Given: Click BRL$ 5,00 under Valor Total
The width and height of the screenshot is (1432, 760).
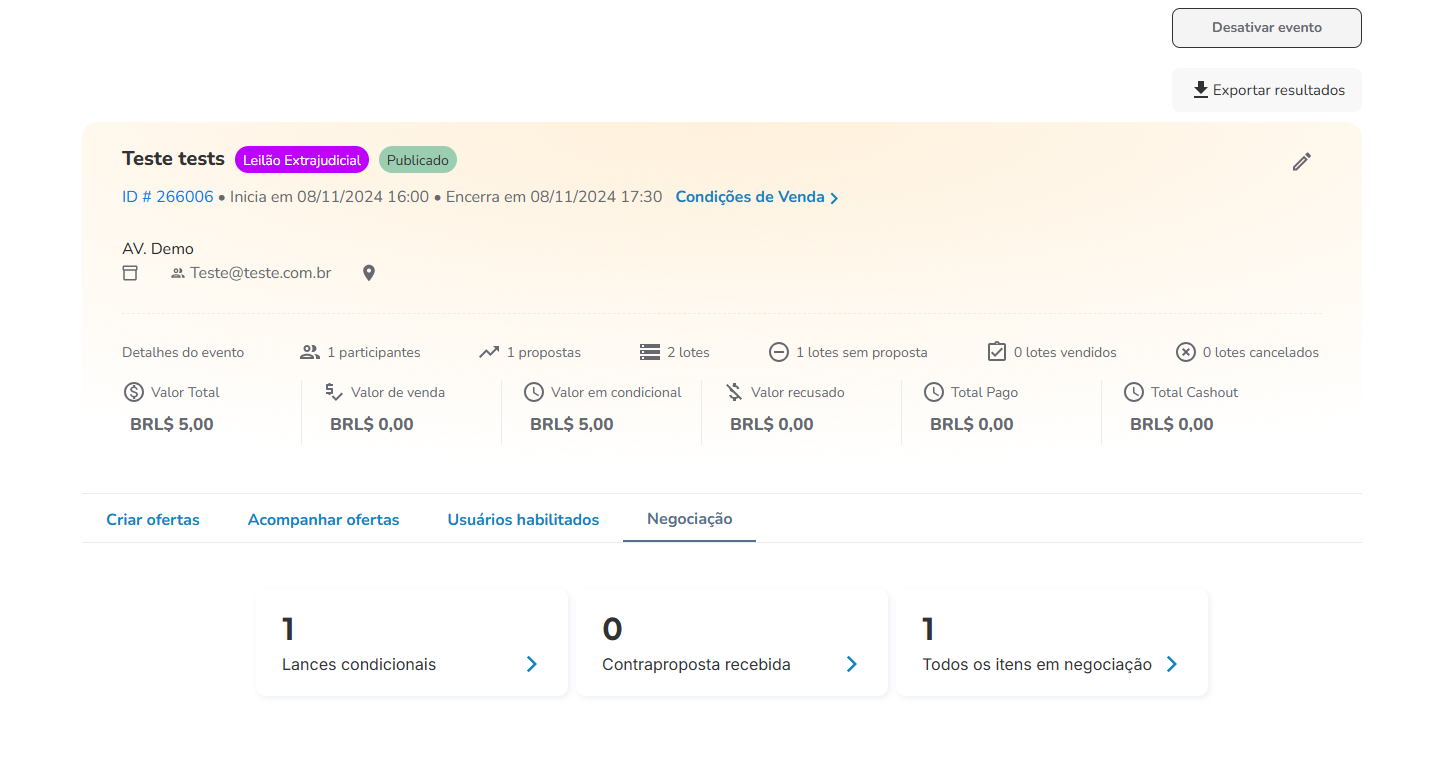Looking at the screenshot, I should point(172,424).
